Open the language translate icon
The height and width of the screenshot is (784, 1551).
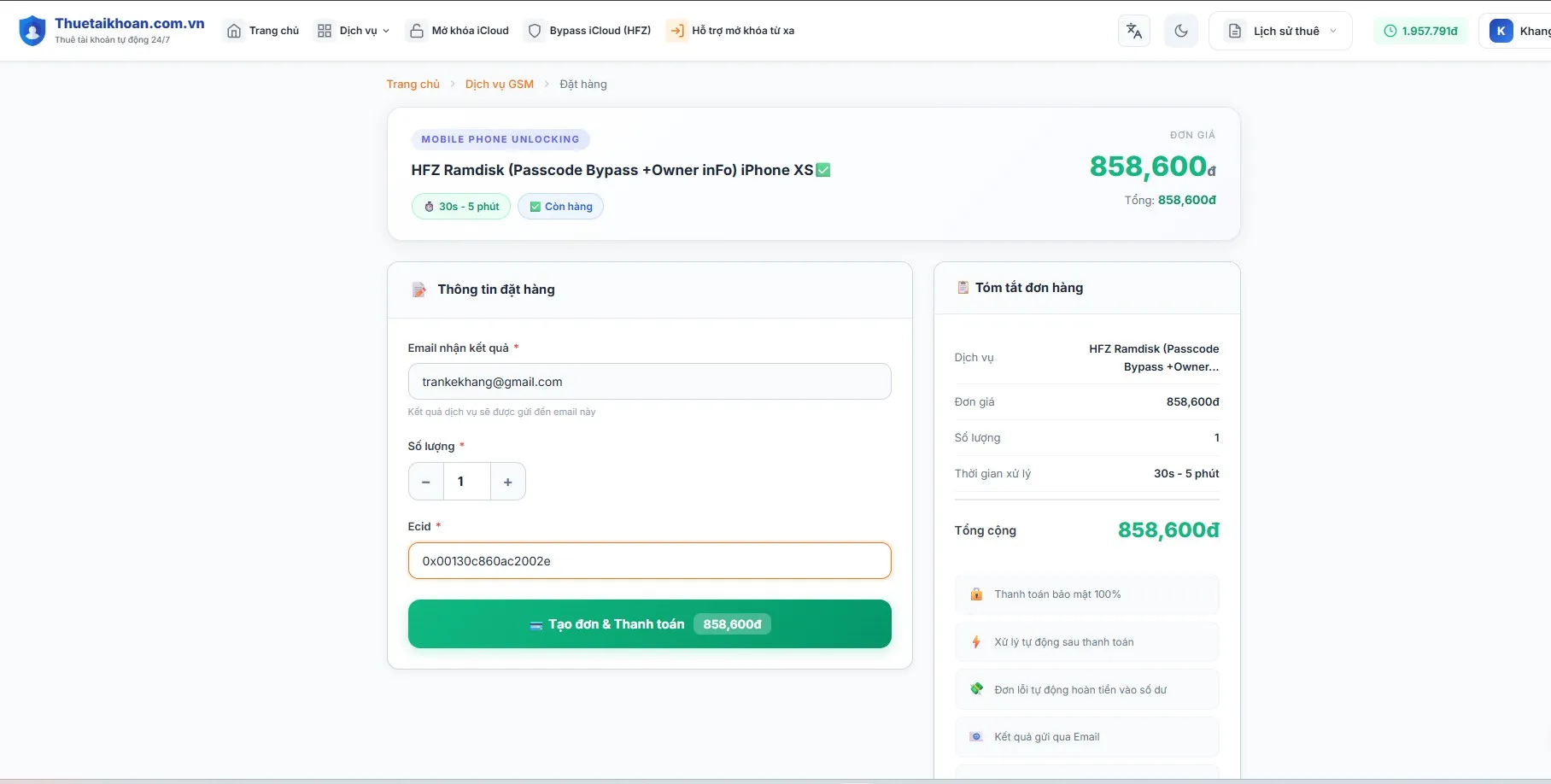pyautogui.click(x=1133, y=31)
